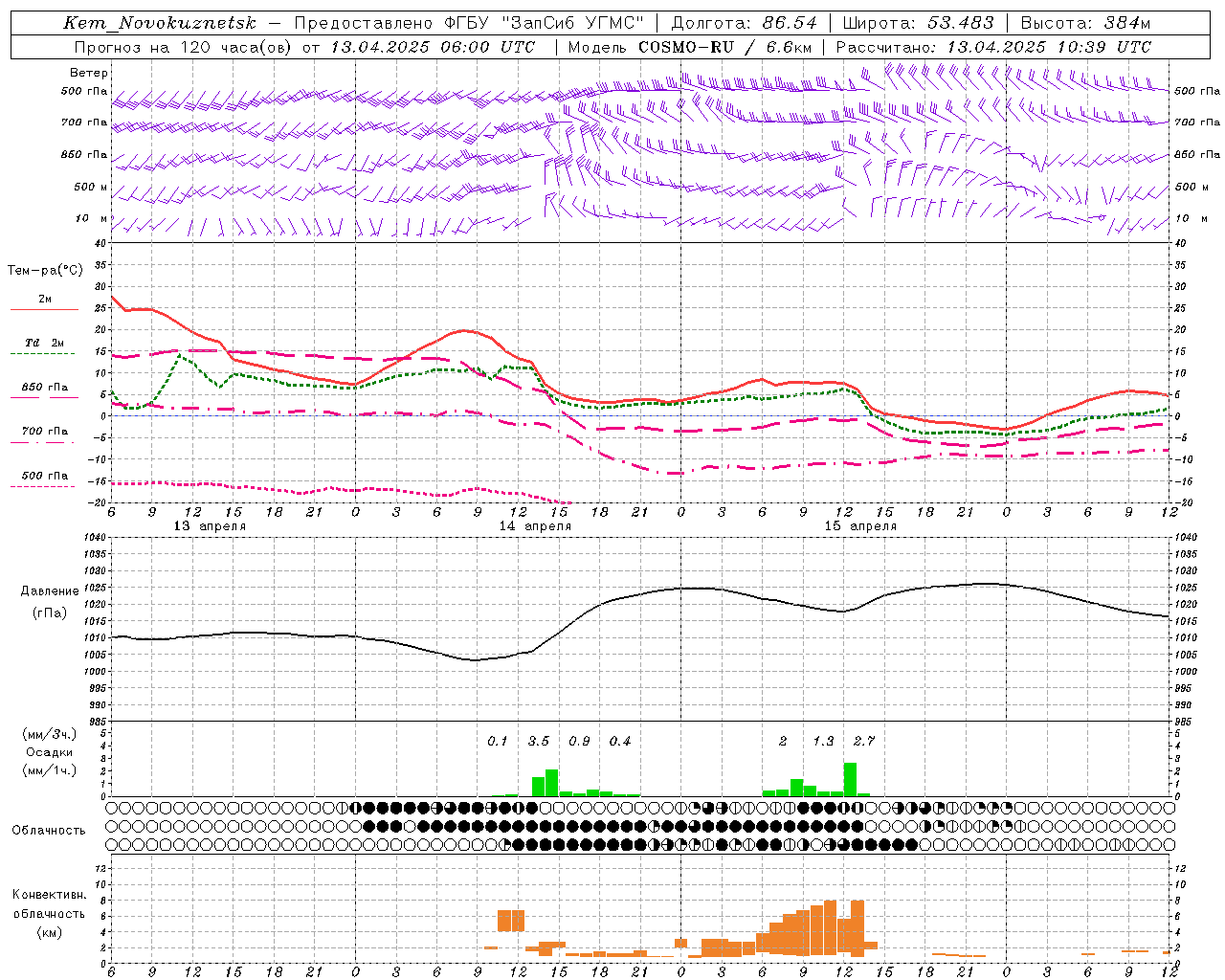This screenshot has height=980, width=1225.
Task: Click the Высота: 384м header value
Action: [1085, 23]
